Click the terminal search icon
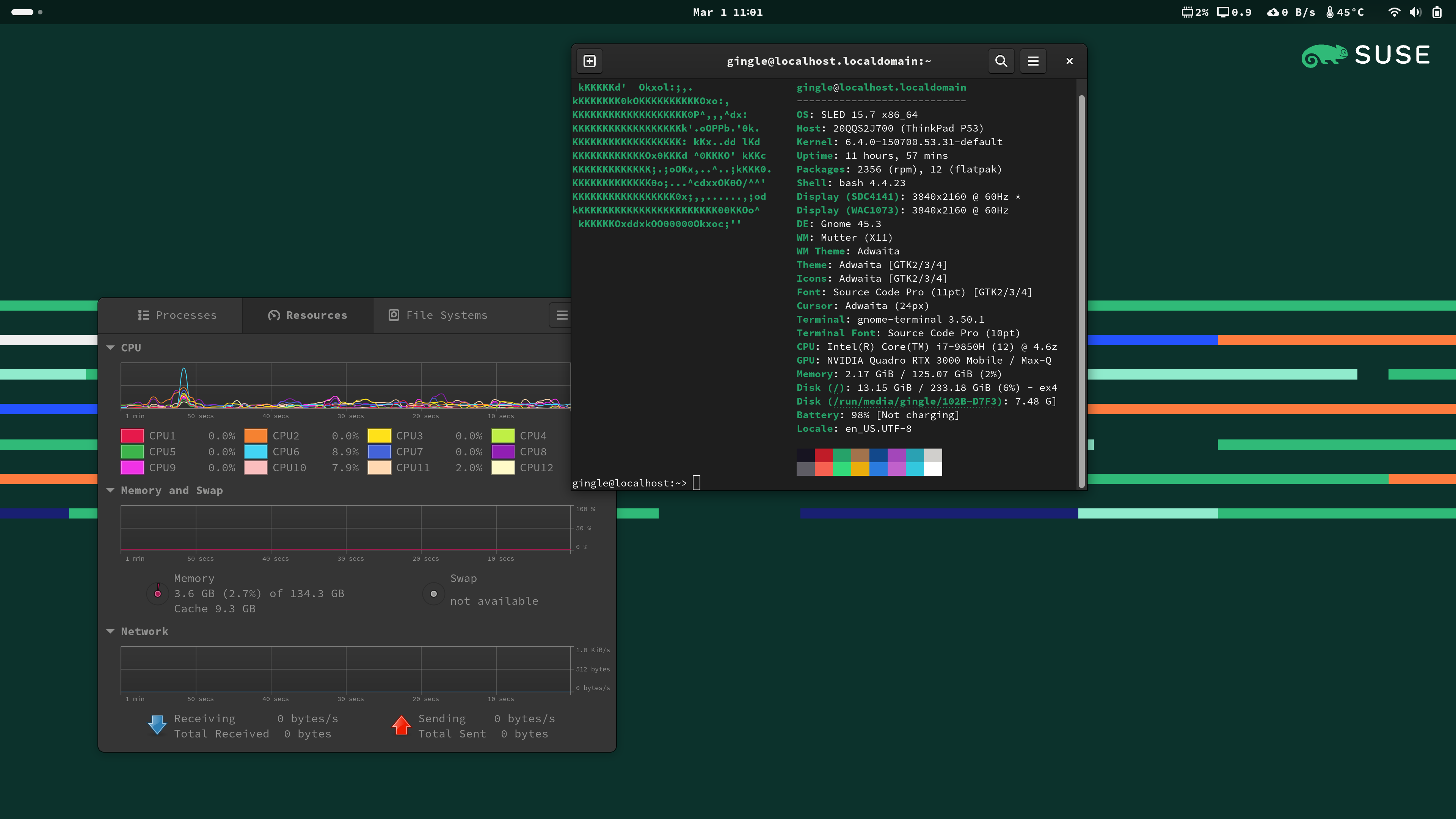 [1001, 61]
